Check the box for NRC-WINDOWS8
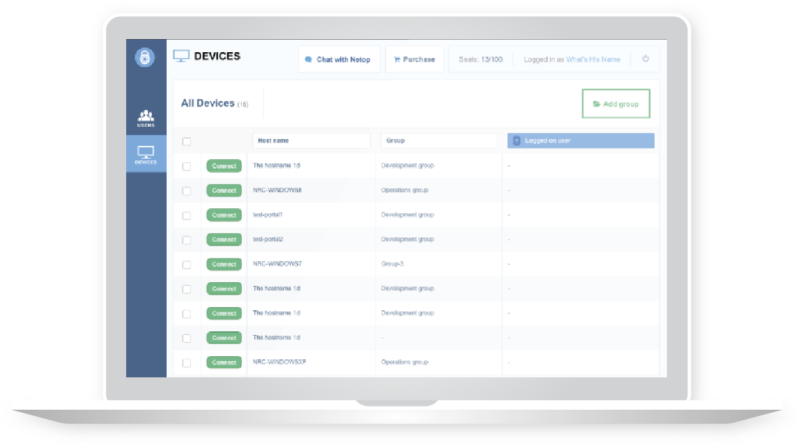This screenshot has height=447, width=800. [187, 191]
